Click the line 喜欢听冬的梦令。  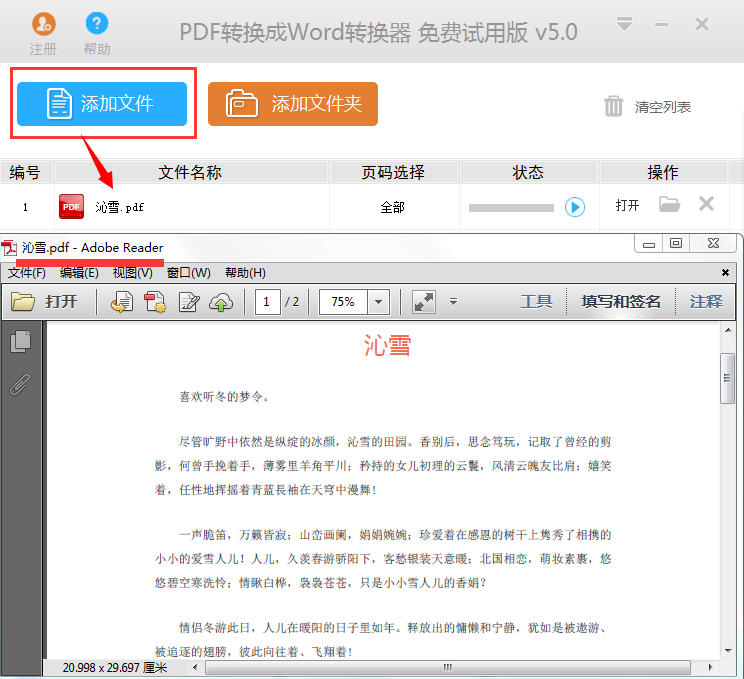(x=224, y=396)
